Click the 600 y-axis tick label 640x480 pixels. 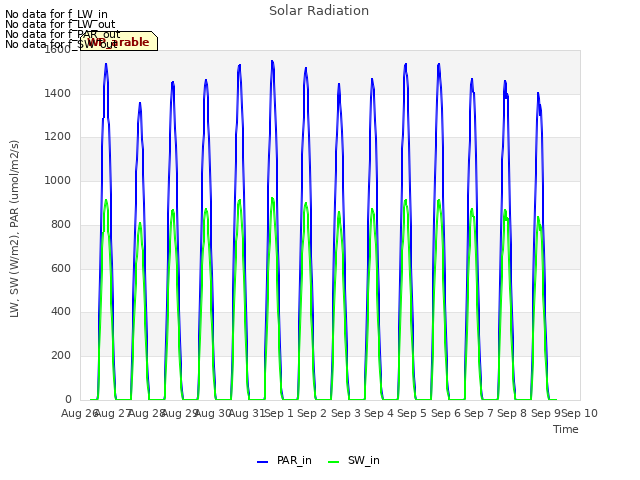[61, 268]
